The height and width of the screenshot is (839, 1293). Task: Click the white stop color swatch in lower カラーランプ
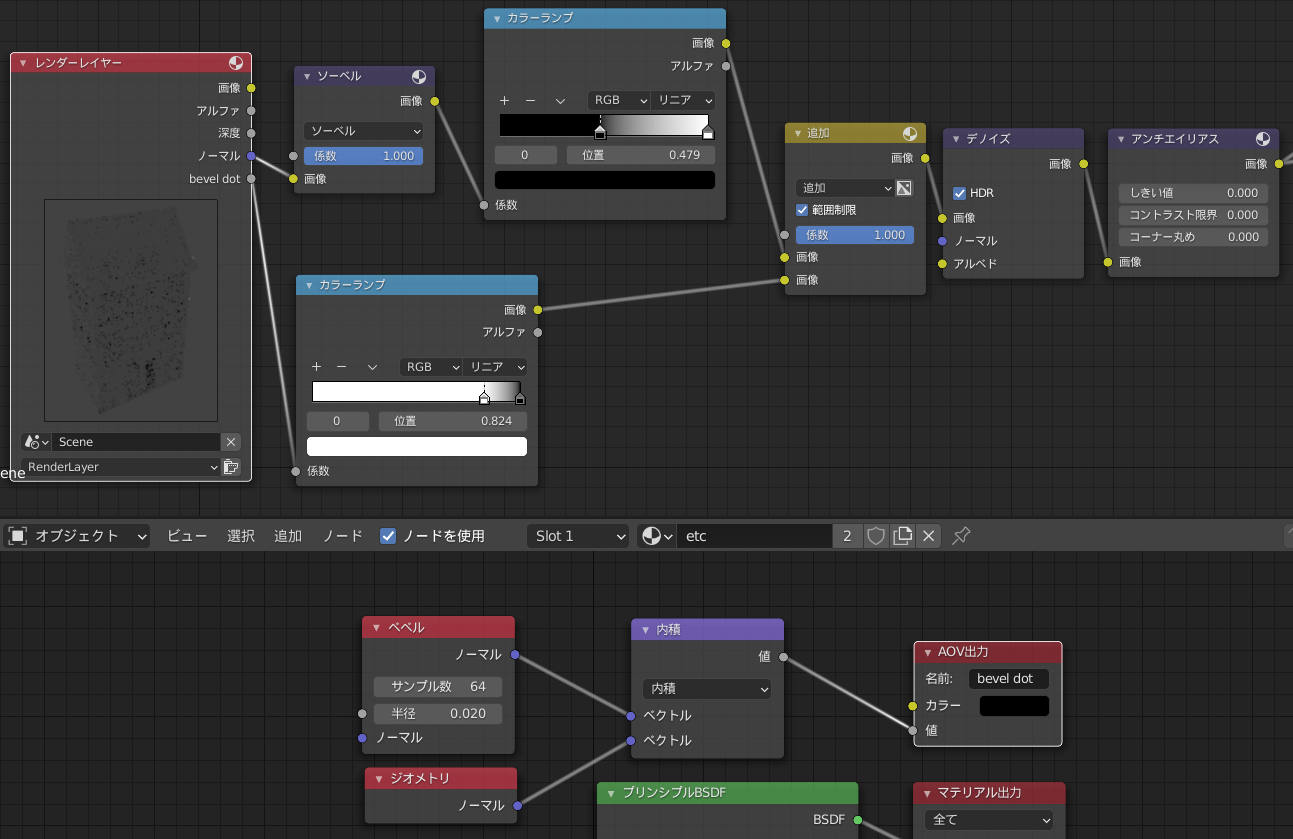click(417, 446)
